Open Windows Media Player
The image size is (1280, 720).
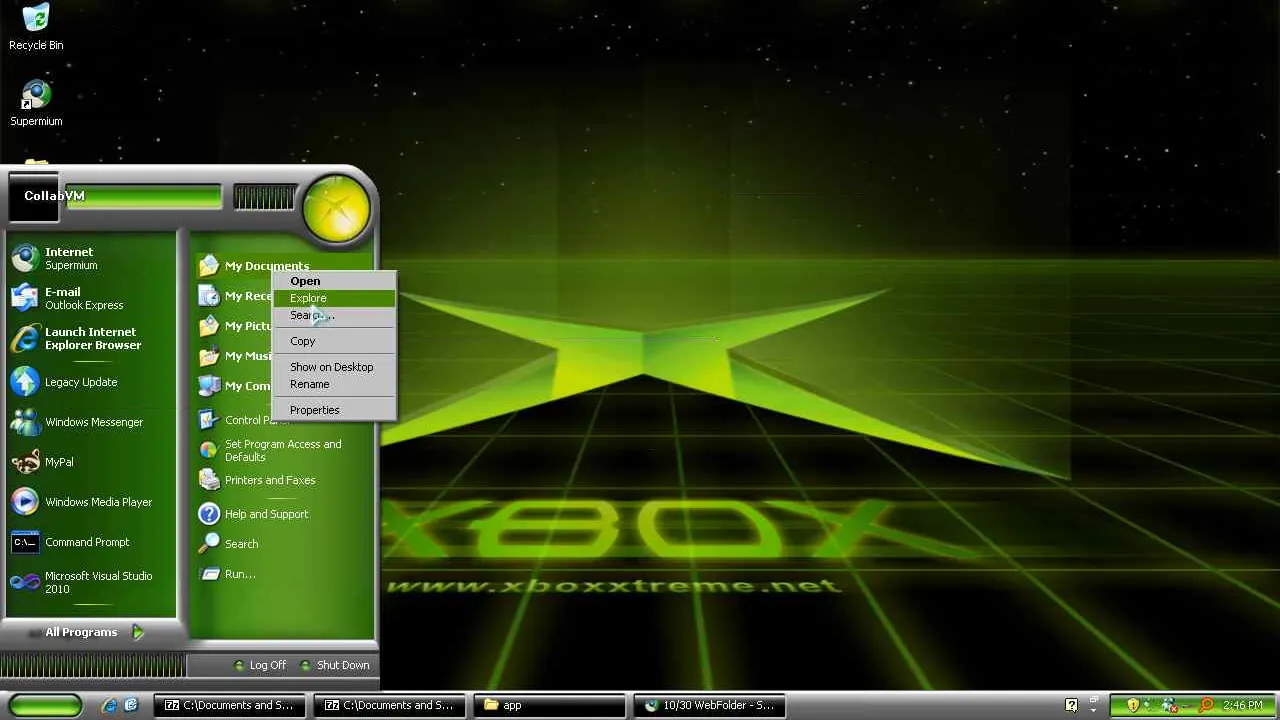[92, 502]
